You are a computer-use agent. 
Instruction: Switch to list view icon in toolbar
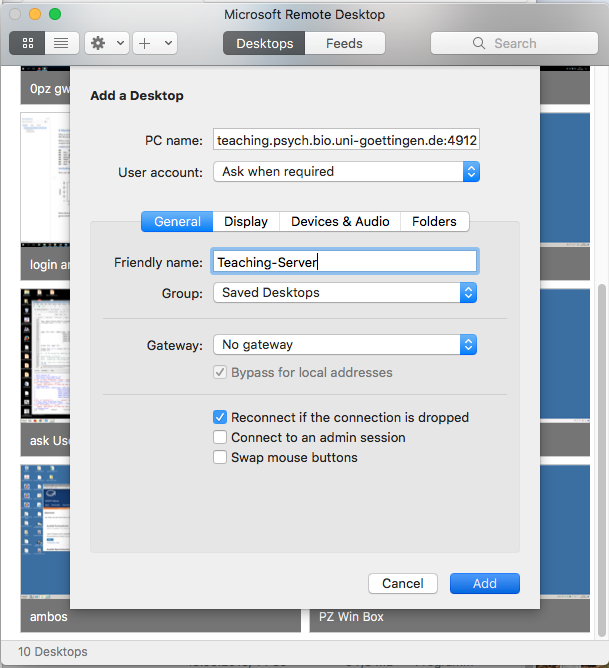pyautogui.click(x=61, y=43)
